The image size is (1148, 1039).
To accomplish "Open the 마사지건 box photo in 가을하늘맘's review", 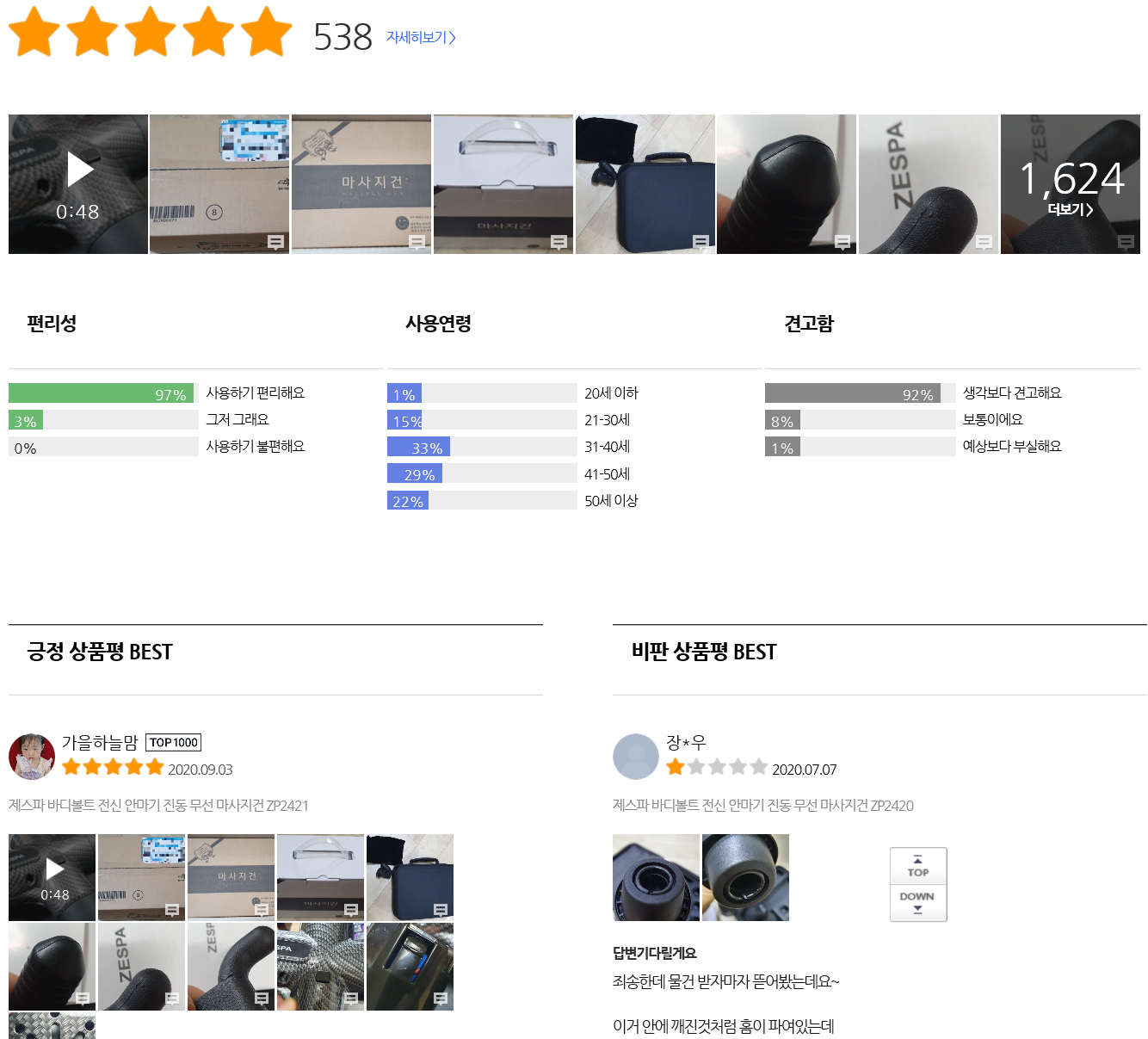I will (231, 877).
